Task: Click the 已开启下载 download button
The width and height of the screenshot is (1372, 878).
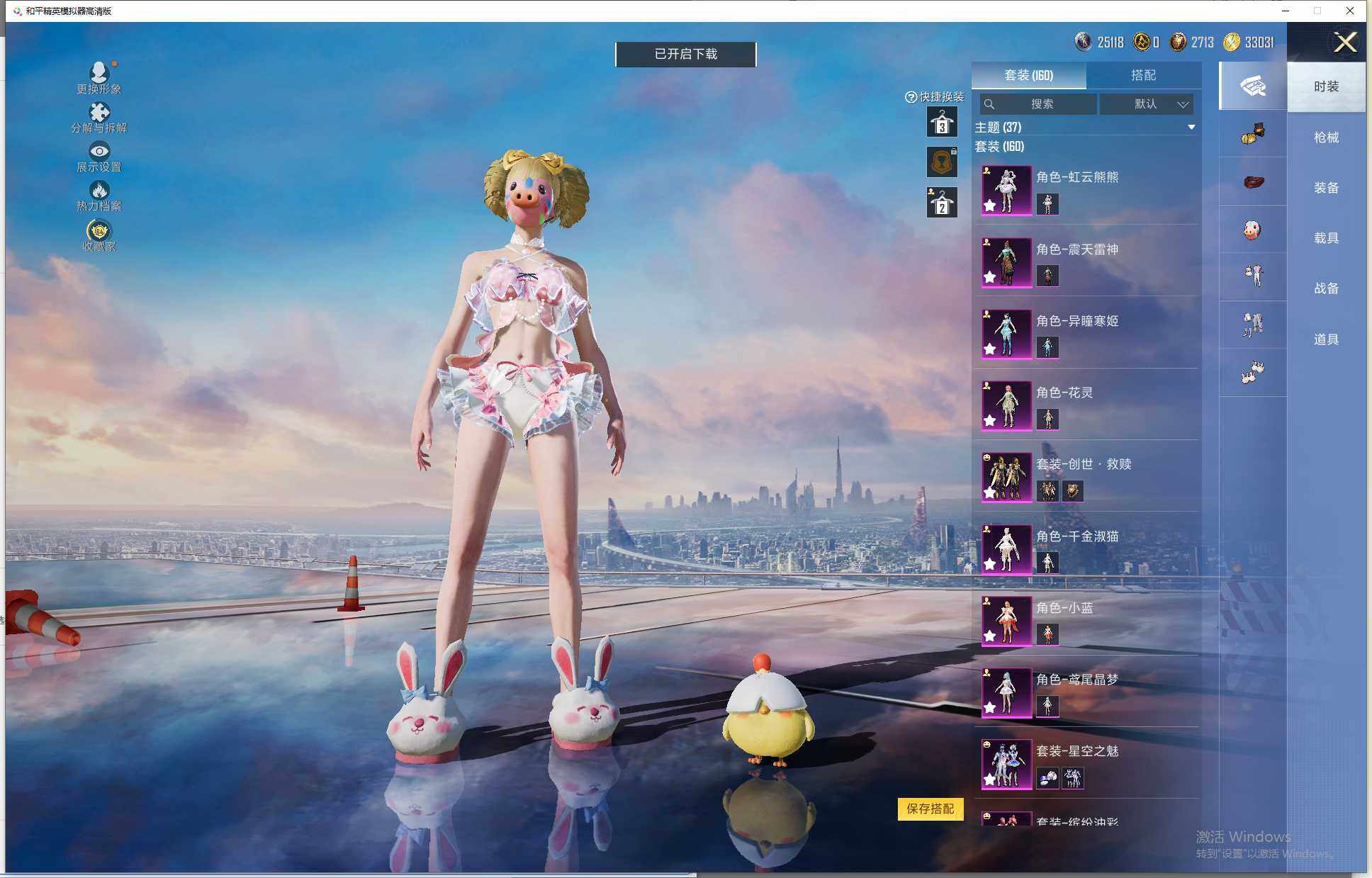Action: pyautogui.click(x=685, y=54)
